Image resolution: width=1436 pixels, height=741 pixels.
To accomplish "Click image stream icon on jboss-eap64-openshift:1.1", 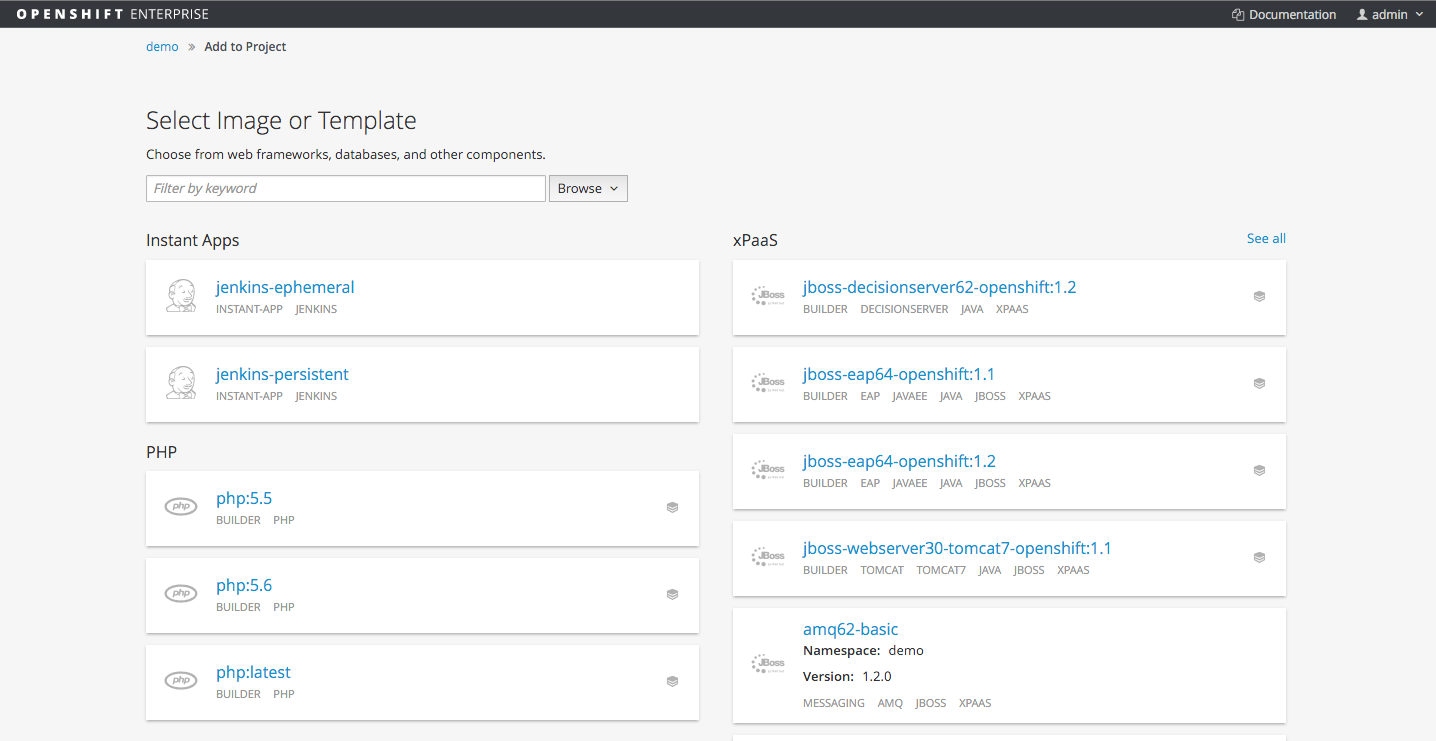I will coord(1259,383).
